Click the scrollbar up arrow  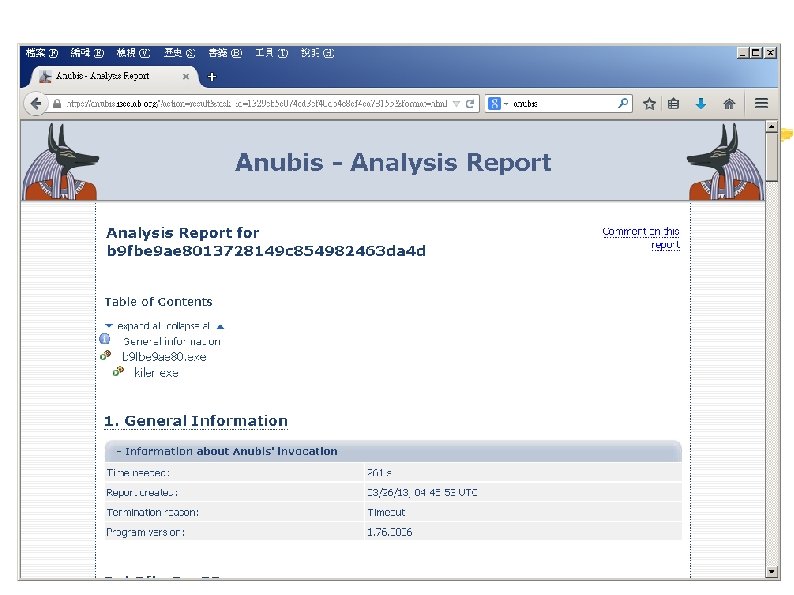772,127
